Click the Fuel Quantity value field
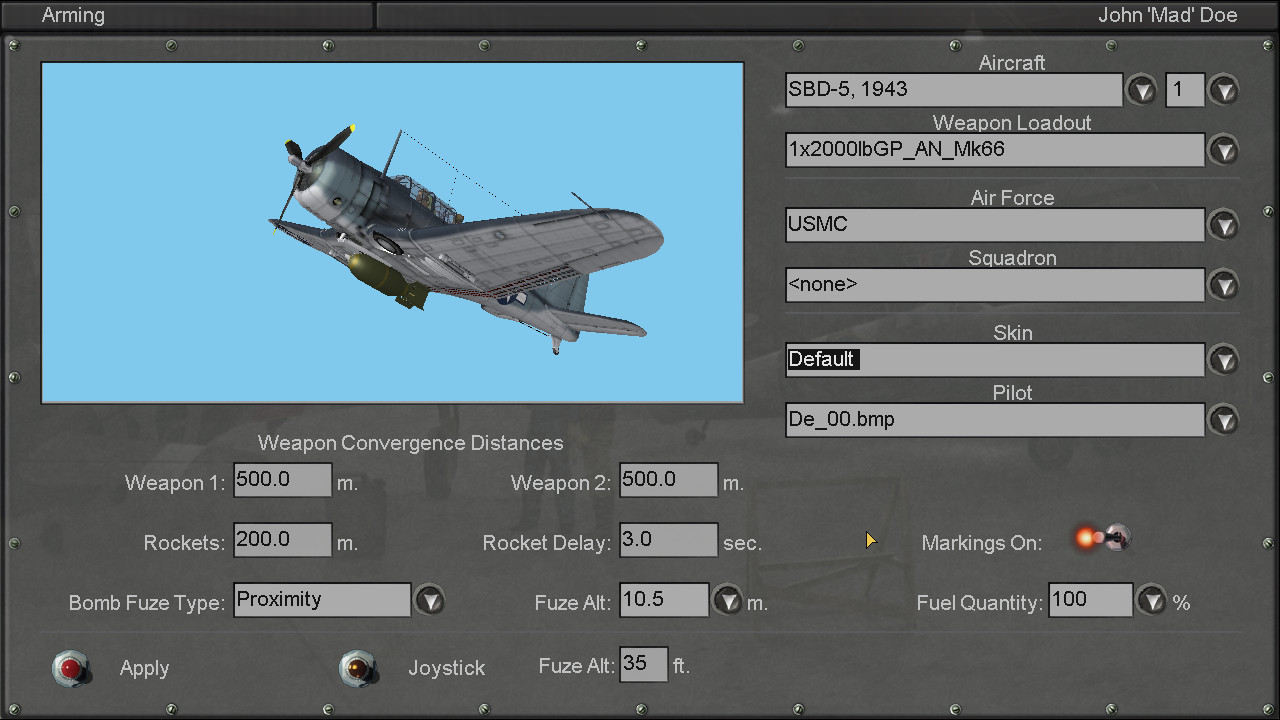Screen dimensions: 1280x720 pyautogui.click(x=1091, y=600)
